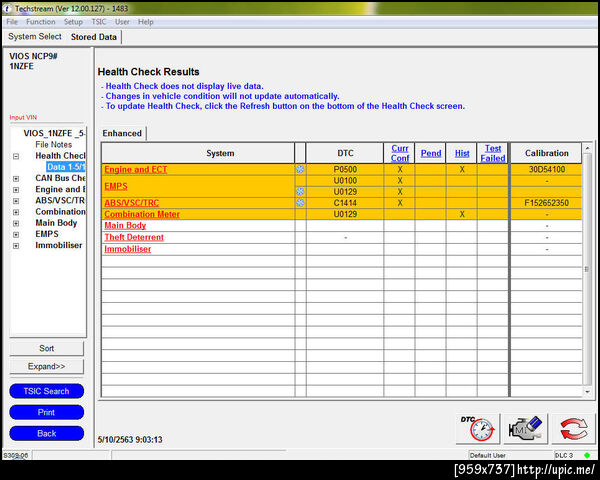Click the 5/10/2563 9:03:13 timestamp
The height and width of the screenshot is (480, 600).
click(x=130, y=439)
